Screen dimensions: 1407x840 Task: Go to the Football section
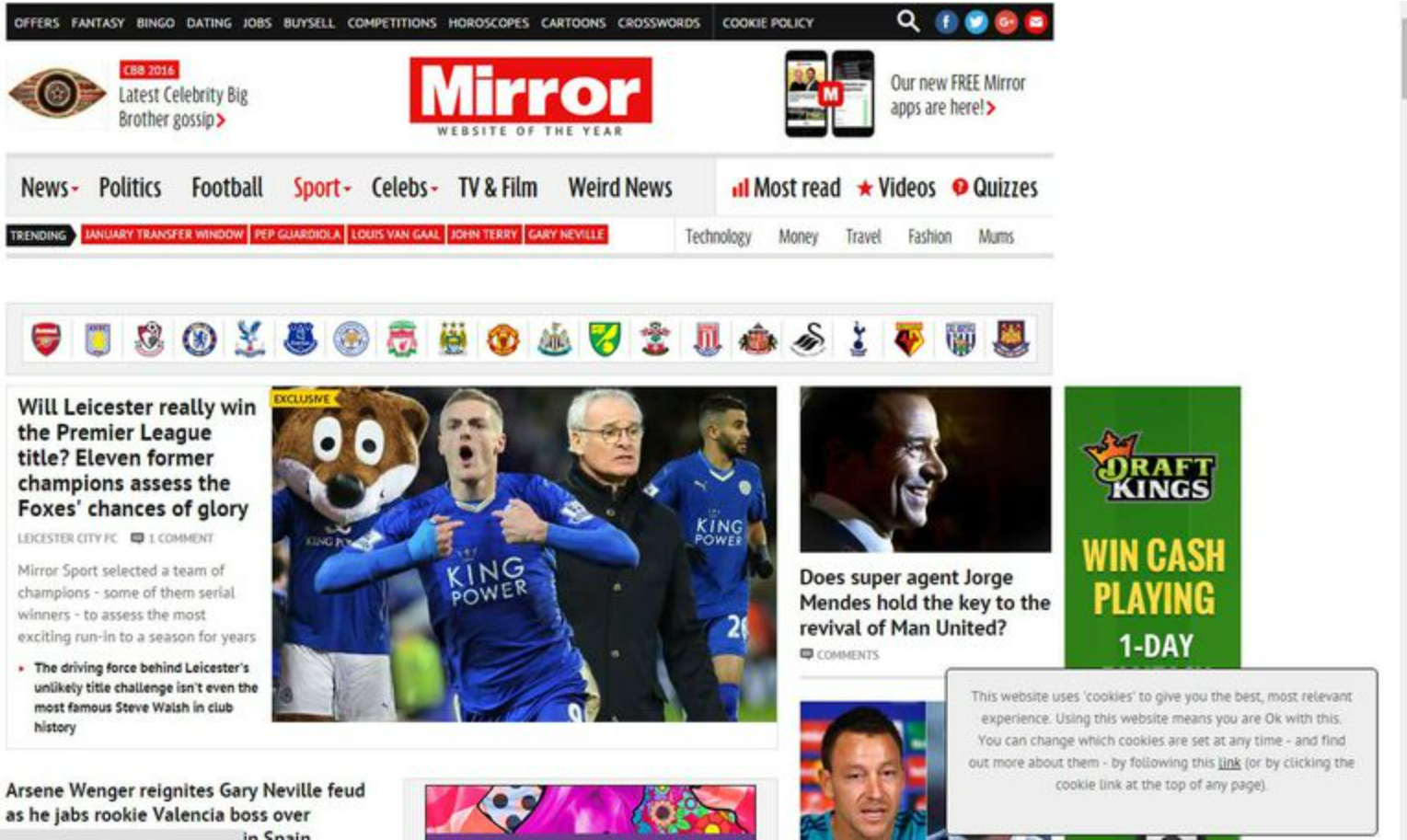227,188
